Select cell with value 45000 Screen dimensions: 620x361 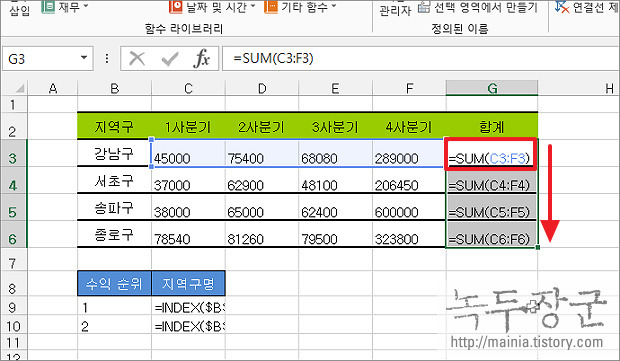[x=188, y=153]
